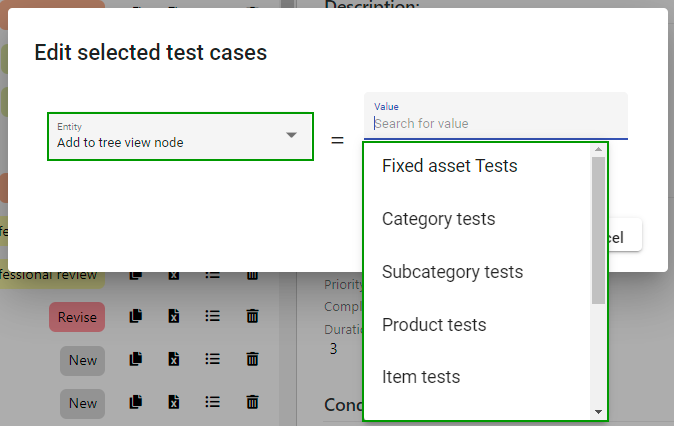
Task: Select 'Fixed asset Tests' from the value list
Action: coord(450,166)
